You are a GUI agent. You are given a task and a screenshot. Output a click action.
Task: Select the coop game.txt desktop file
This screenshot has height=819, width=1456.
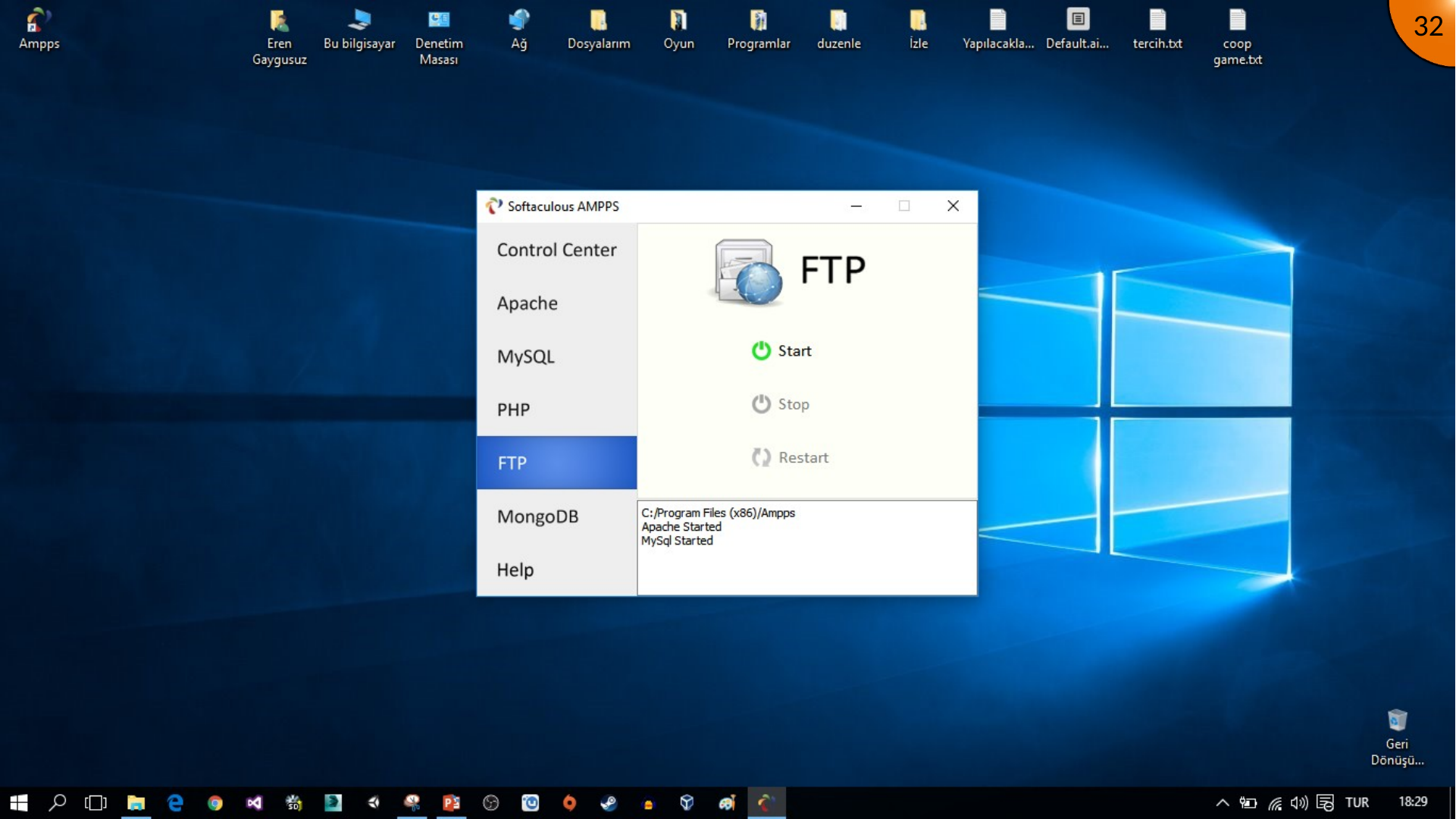[1237, 37]
